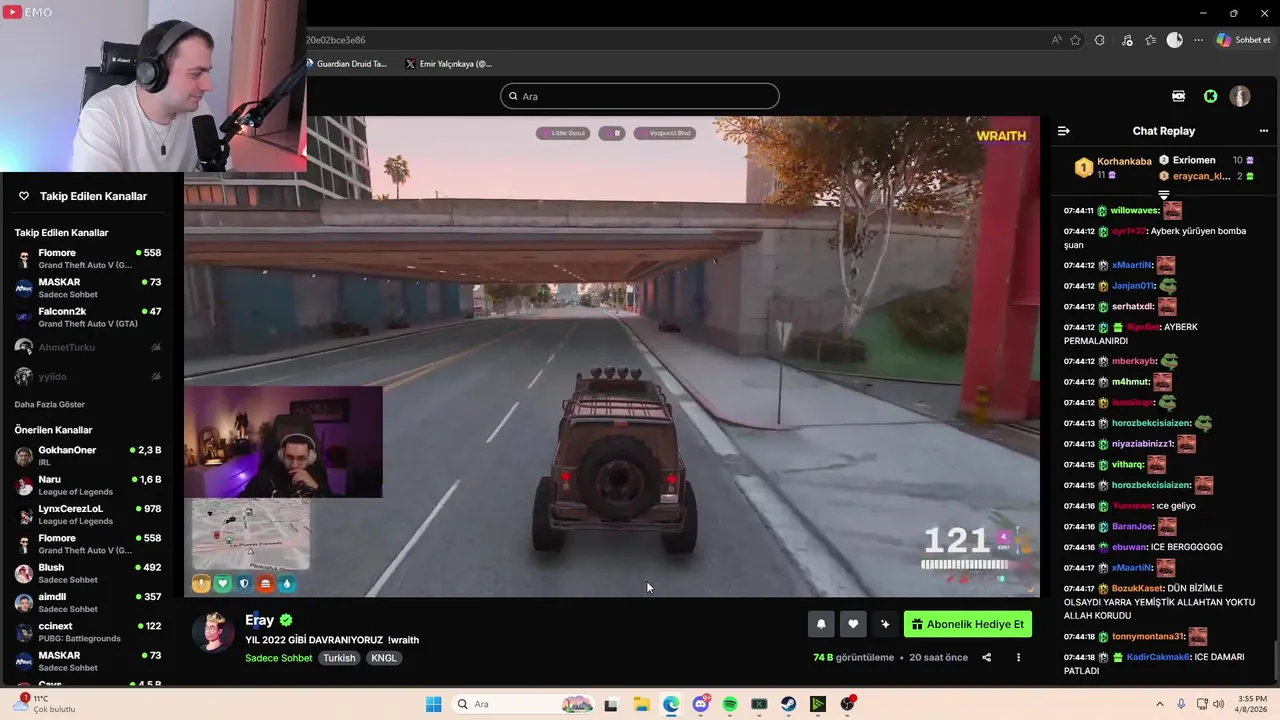
Task: Open AhmetTurku offline channel
Action: pyautogui.click(x=88, y=347)
